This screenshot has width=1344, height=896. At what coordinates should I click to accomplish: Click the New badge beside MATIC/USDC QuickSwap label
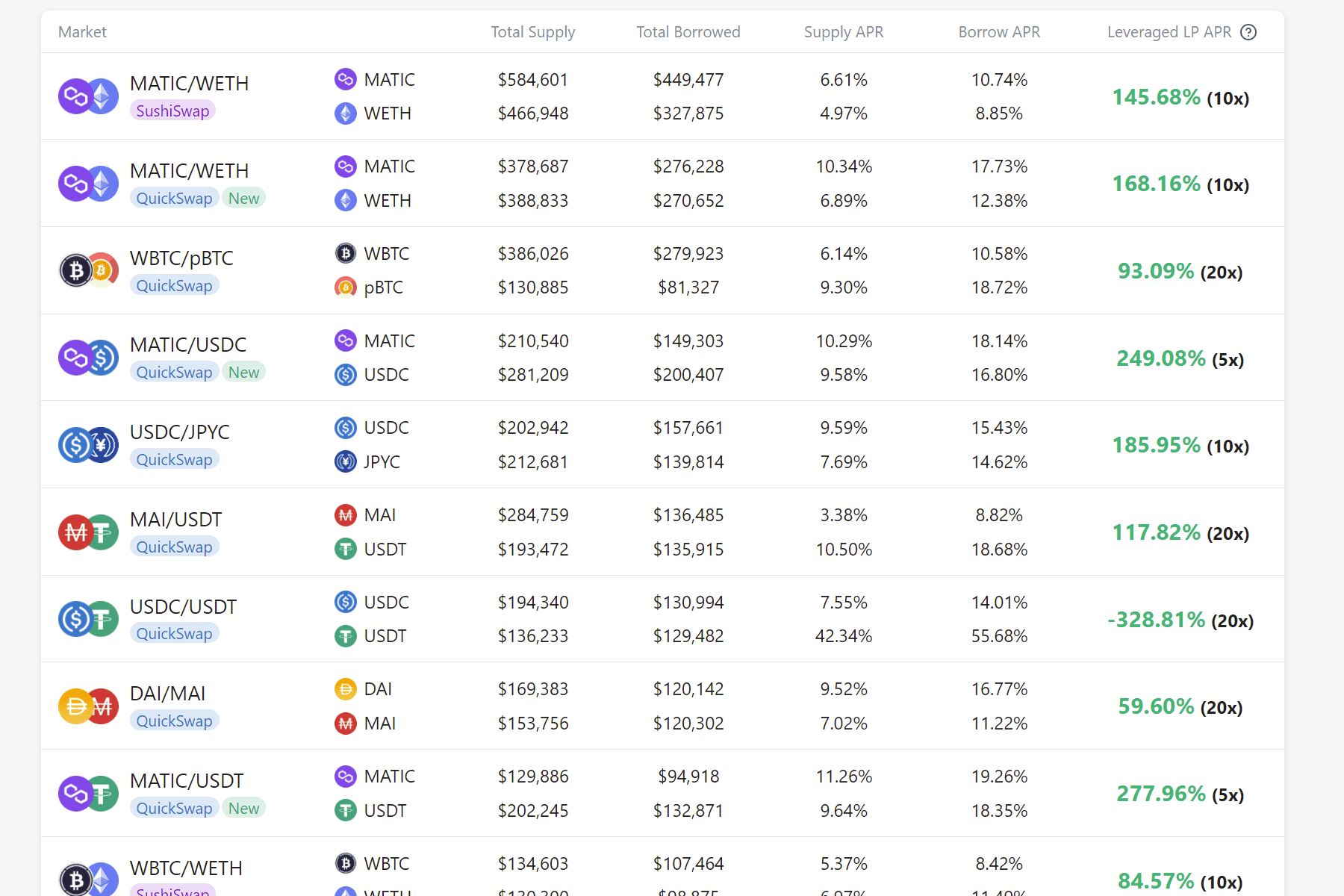[244, 372]
